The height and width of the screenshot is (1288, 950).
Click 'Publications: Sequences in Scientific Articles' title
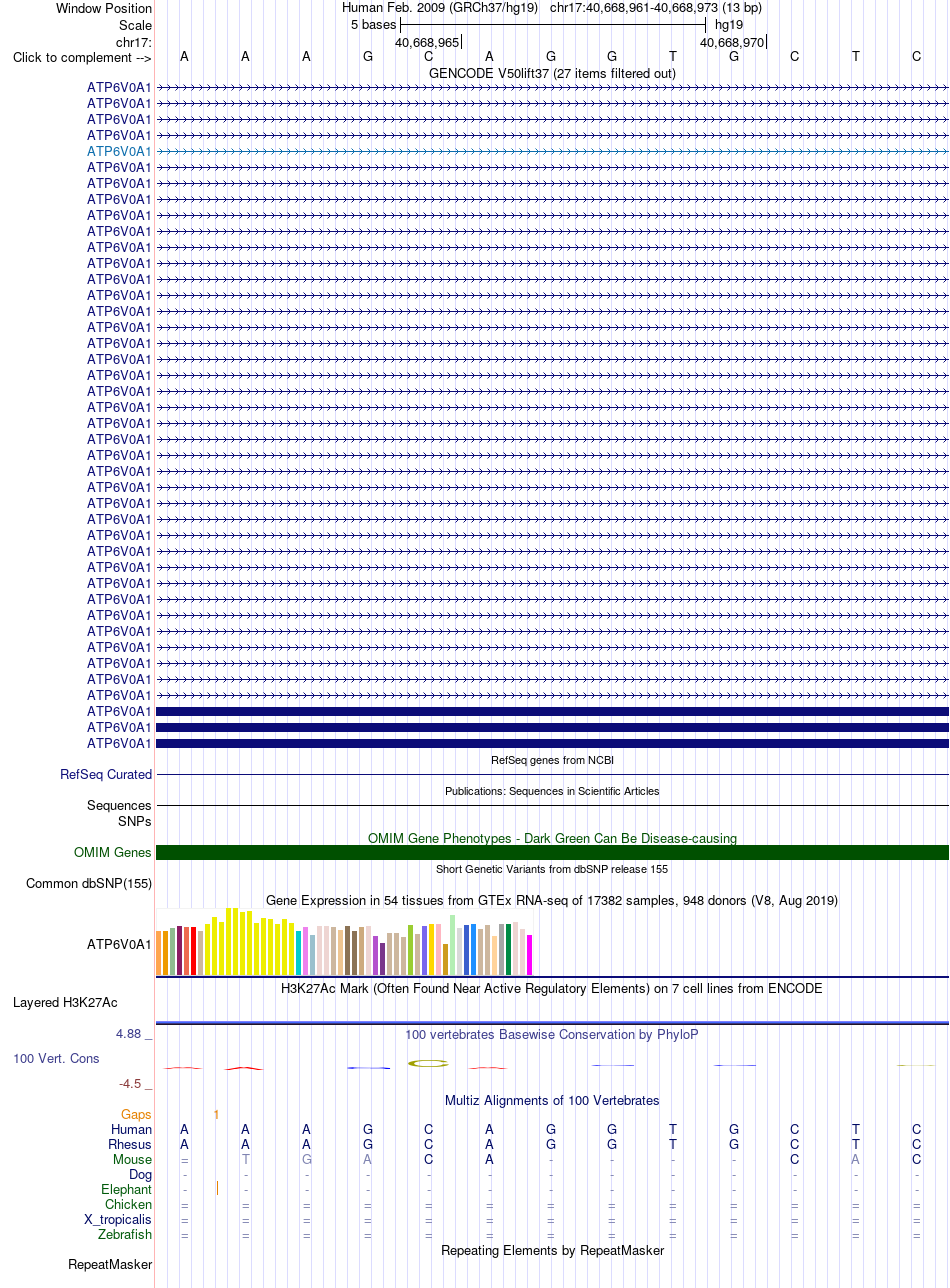(552, 791)
